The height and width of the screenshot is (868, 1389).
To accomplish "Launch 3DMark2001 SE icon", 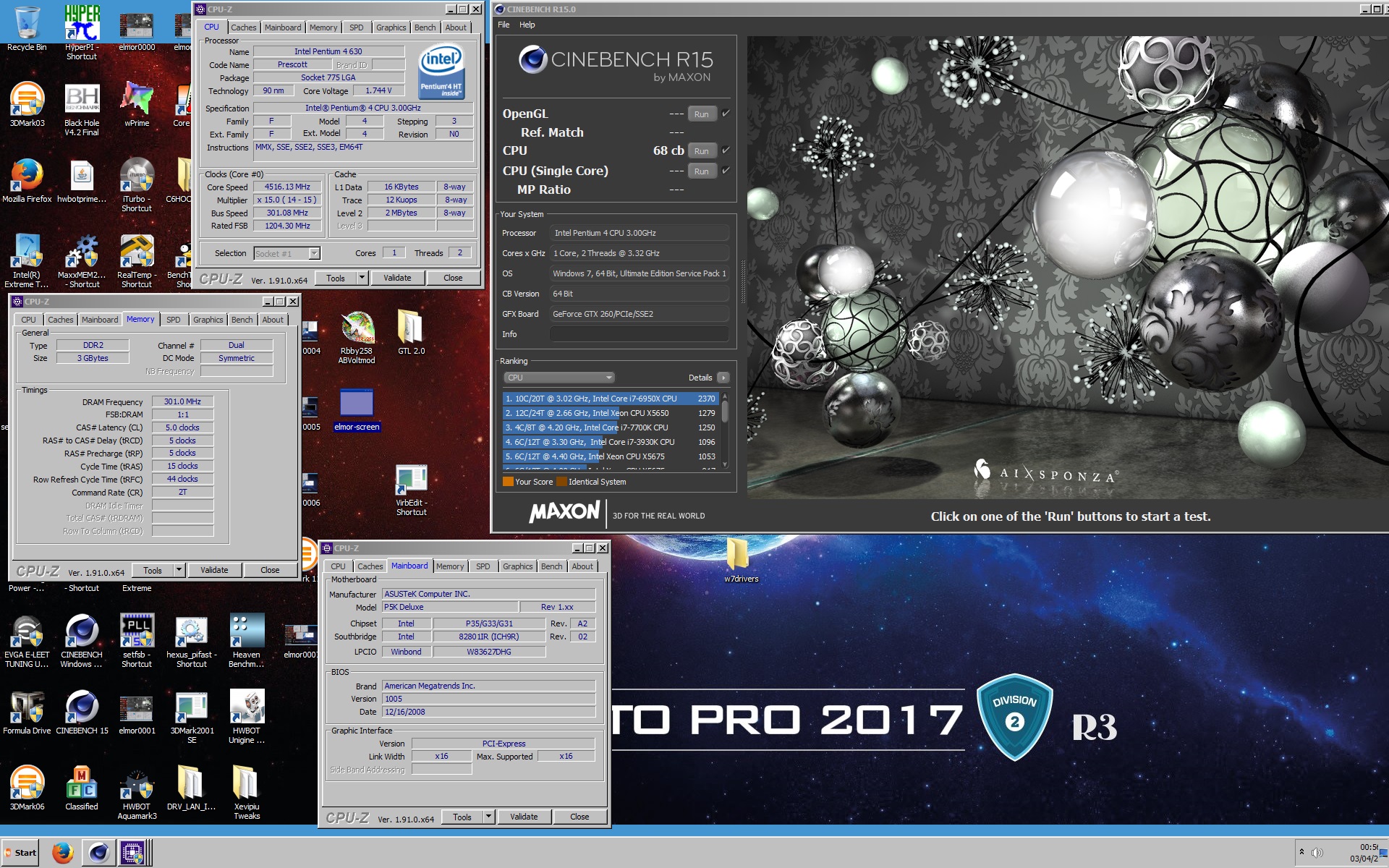I will pyautogui.click(x=192, y=716).
